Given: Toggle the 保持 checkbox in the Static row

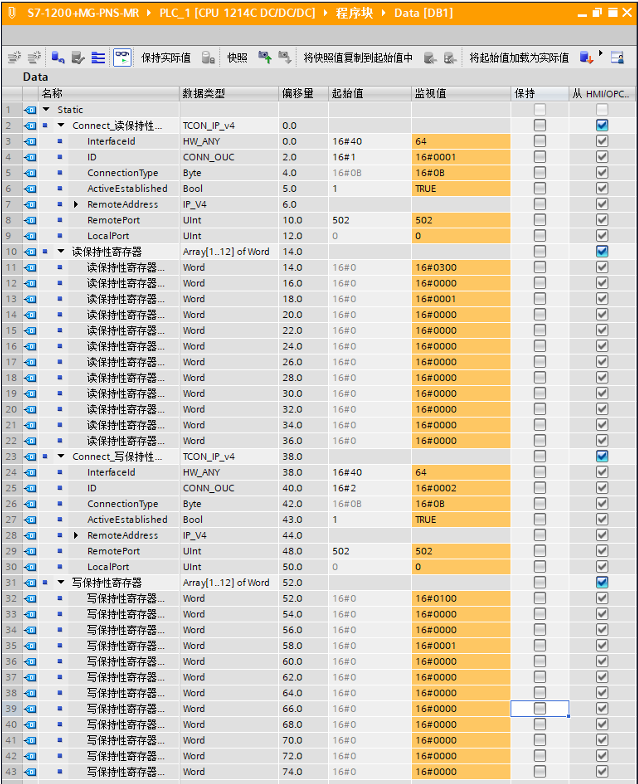Looking at the screenshot, I should [x=540, y=109].
